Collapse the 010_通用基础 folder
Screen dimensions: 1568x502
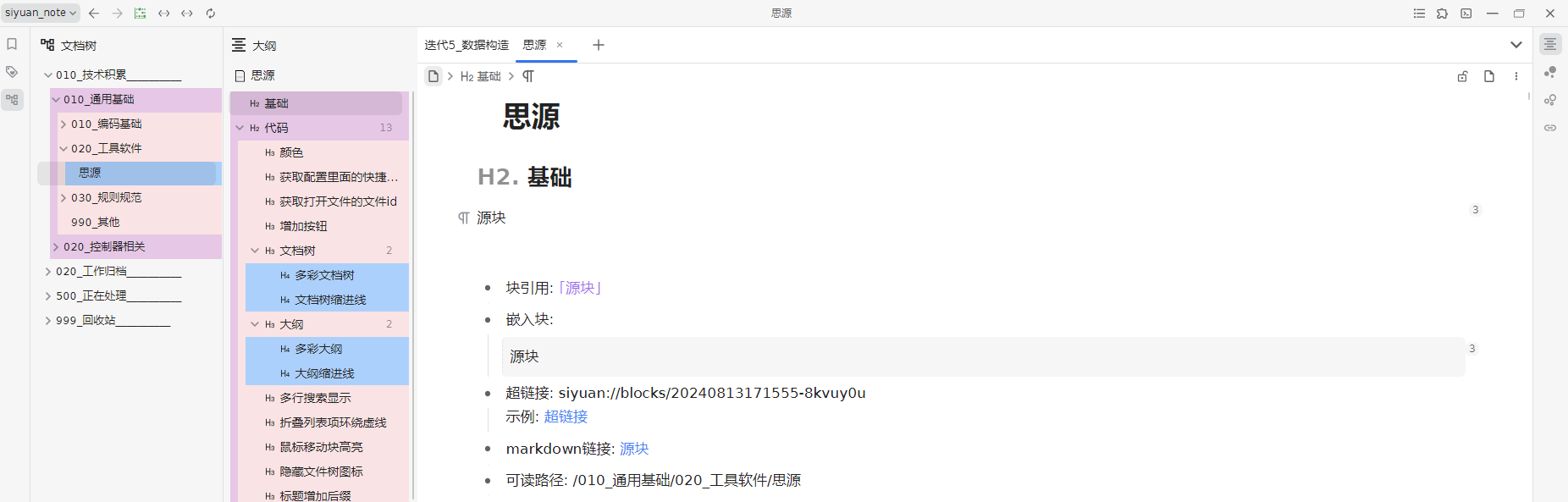(x=56, y=99)
